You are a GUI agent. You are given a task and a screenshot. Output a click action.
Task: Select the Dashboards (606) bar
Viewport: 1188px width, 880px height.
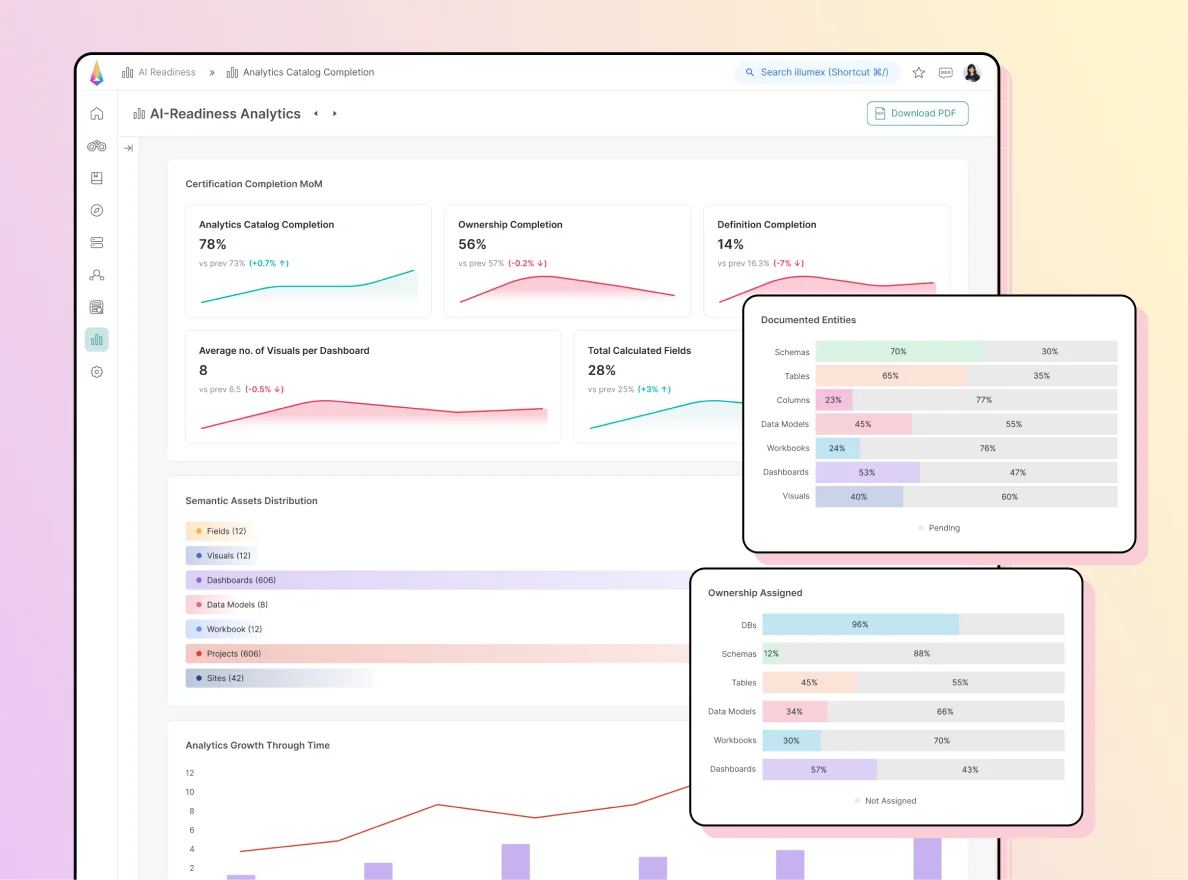pos(438,581)
